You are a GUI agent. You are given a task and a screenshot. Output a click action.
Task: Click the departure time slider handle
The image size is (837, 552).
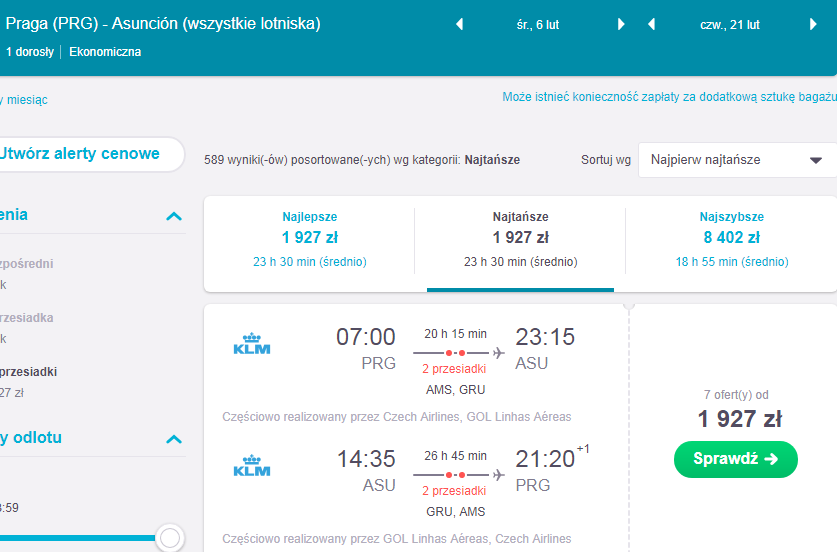pos(170,538)
